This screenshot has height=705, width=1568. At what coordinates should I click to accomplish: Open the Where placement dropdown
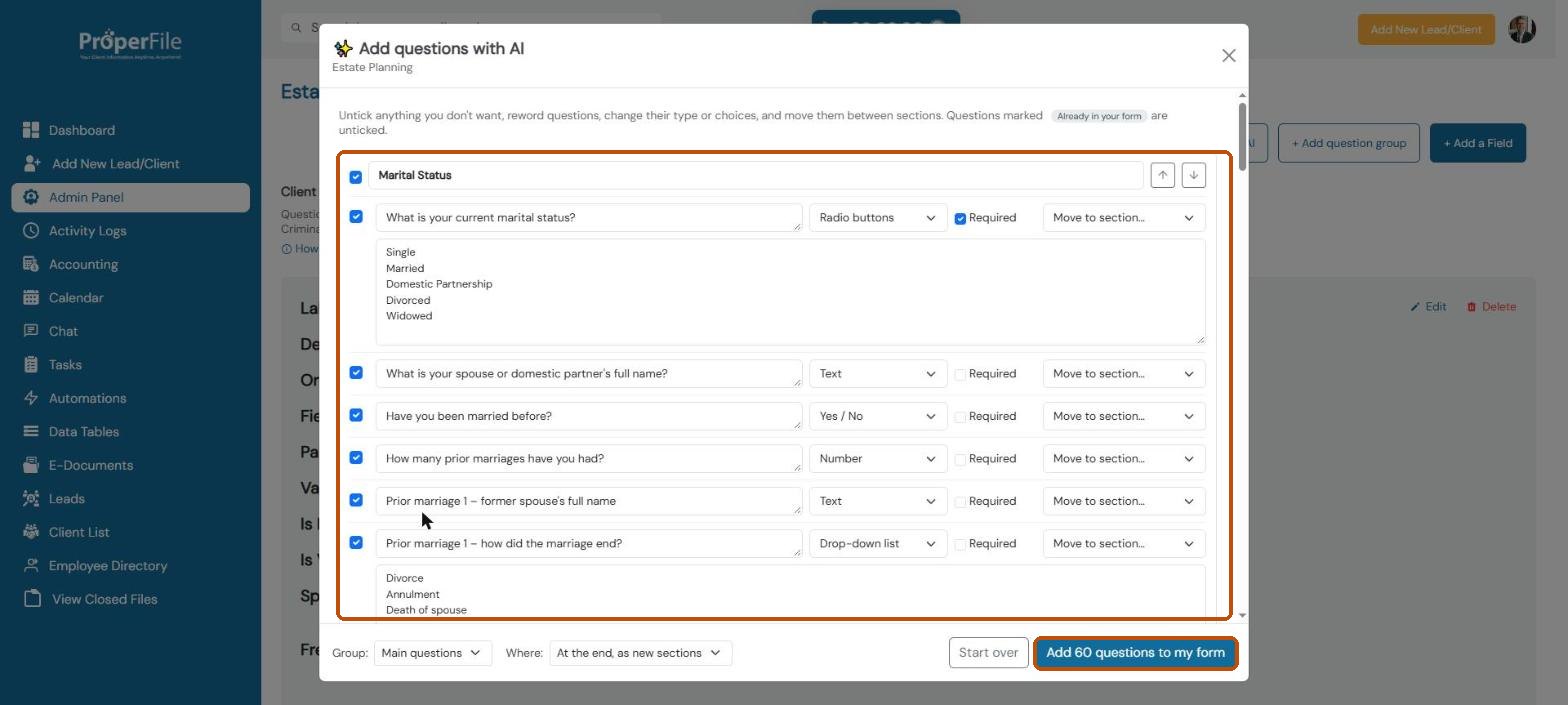click(640, 653)
